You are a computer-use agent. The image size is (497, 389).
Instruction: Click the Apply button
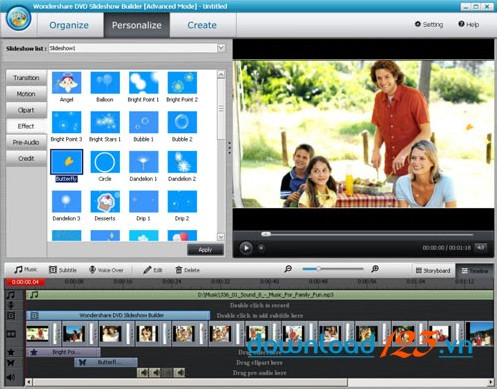205,250
